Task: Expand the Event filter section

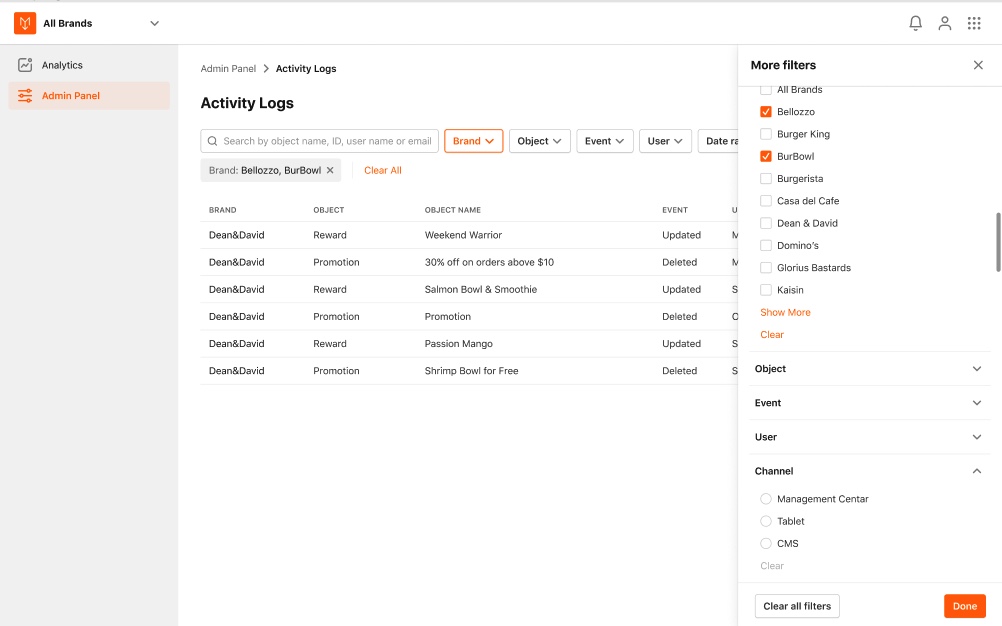Action: [x=870, y=403]
